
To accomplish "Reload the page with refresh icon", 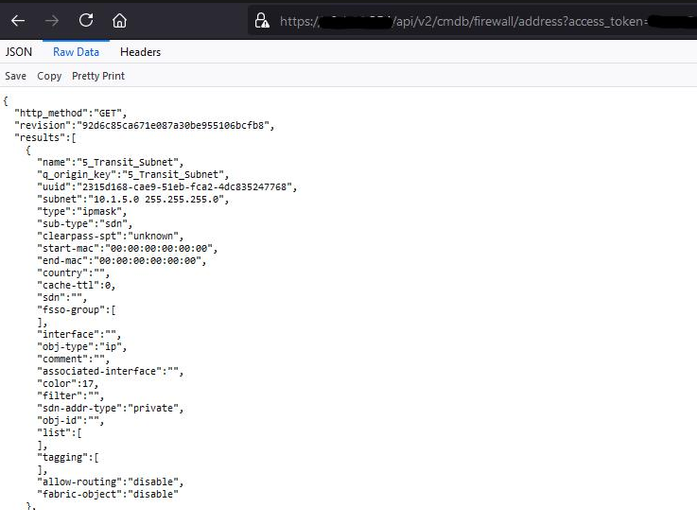I will tap(86, 20).
